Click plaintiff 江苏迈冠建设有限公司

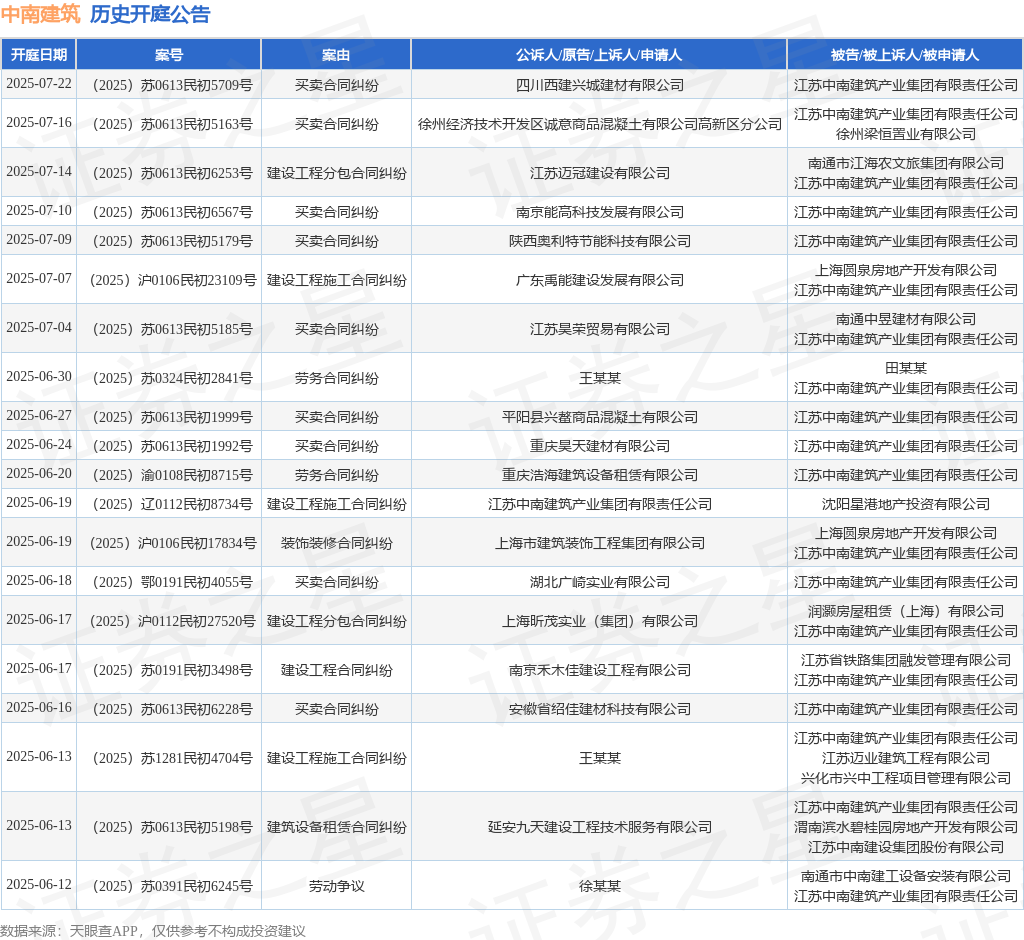point(600,173)
